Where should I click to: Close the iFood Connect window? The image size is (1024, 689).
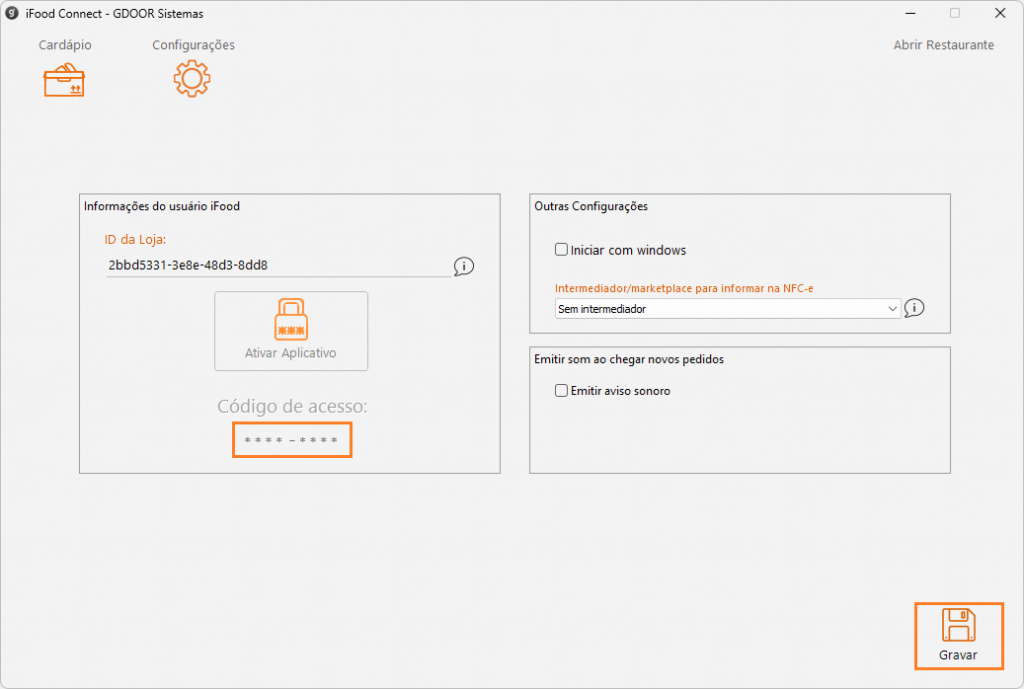point(1000,13)
